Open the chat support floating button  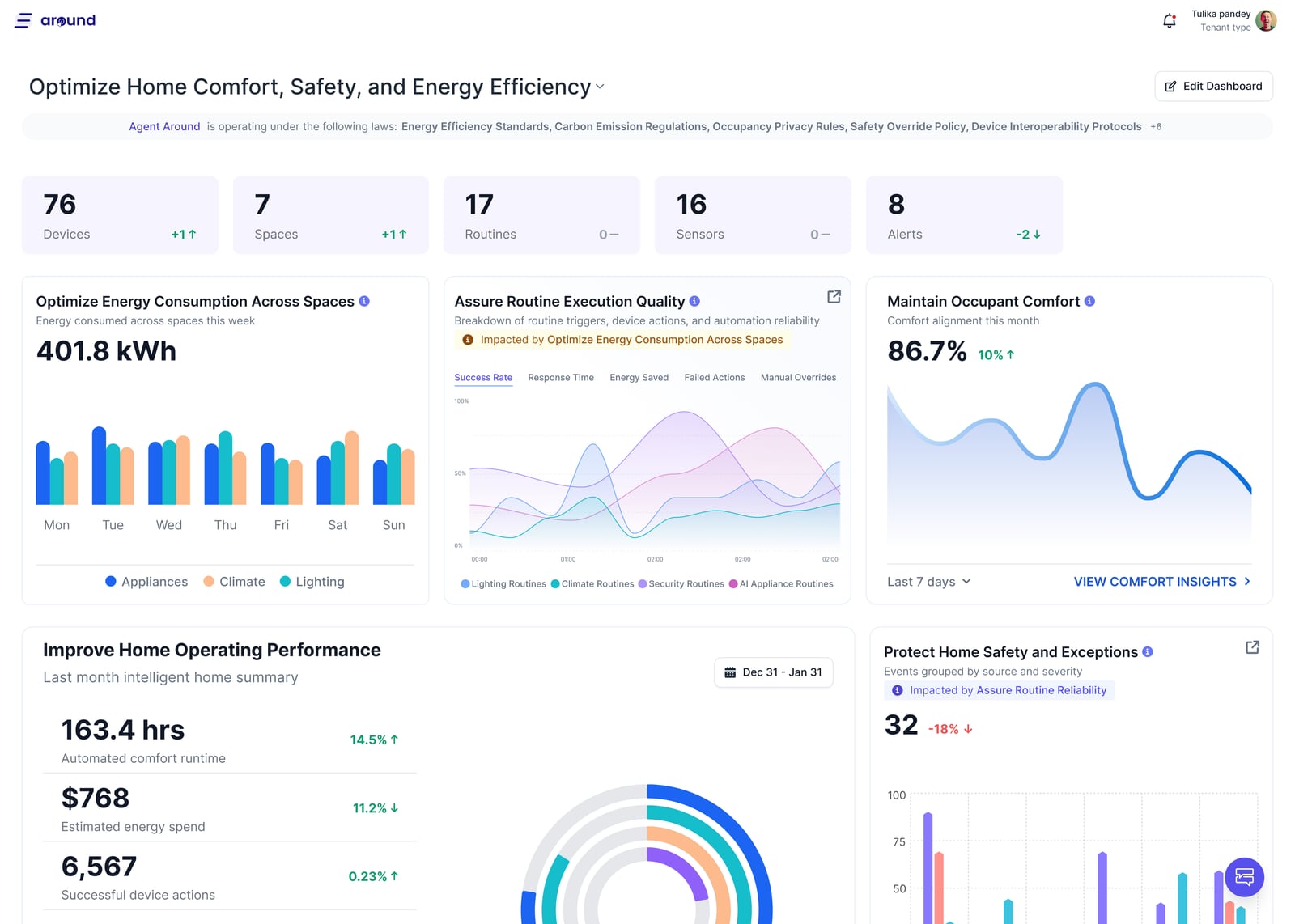1244,877
